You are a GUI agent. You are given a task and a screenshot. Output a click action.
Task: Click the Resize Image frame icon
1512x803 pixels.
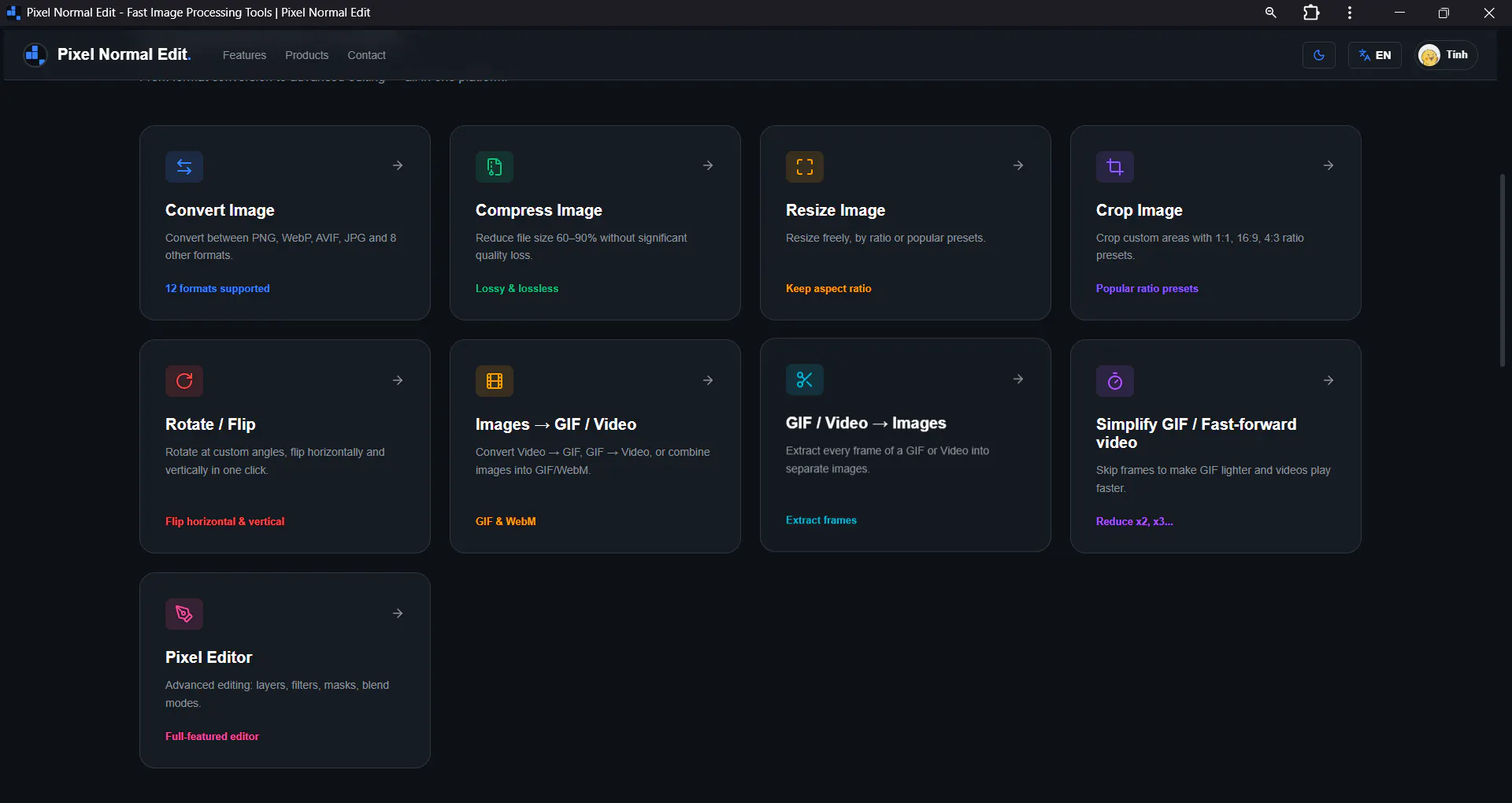tap(805, 167)
